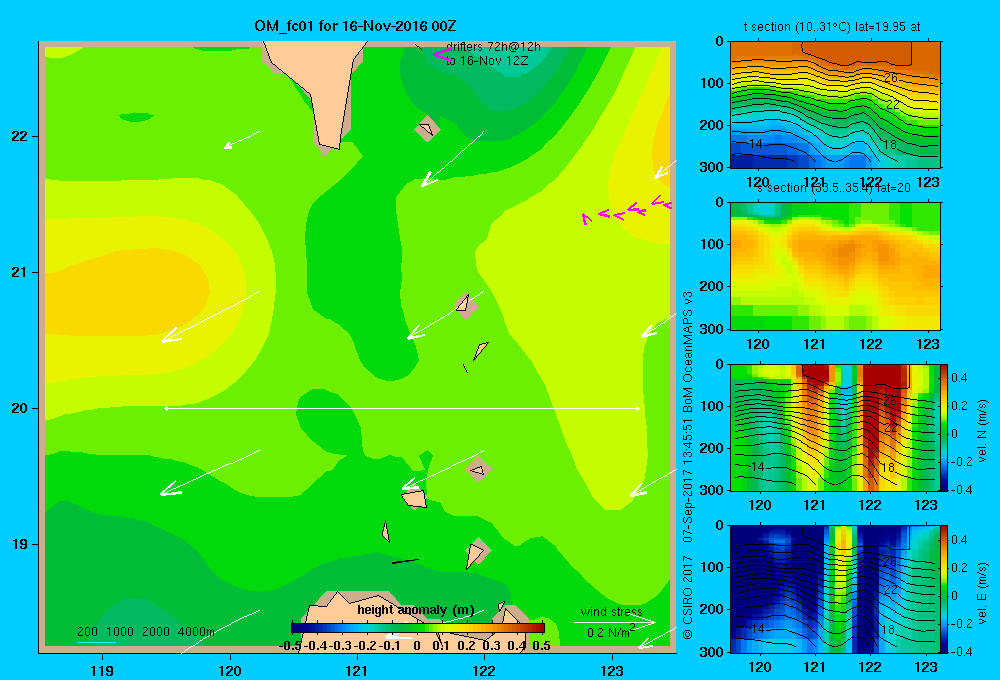Click the -0.5 tick on height anomaly scale
The image size is (1000, 680).
290,646
